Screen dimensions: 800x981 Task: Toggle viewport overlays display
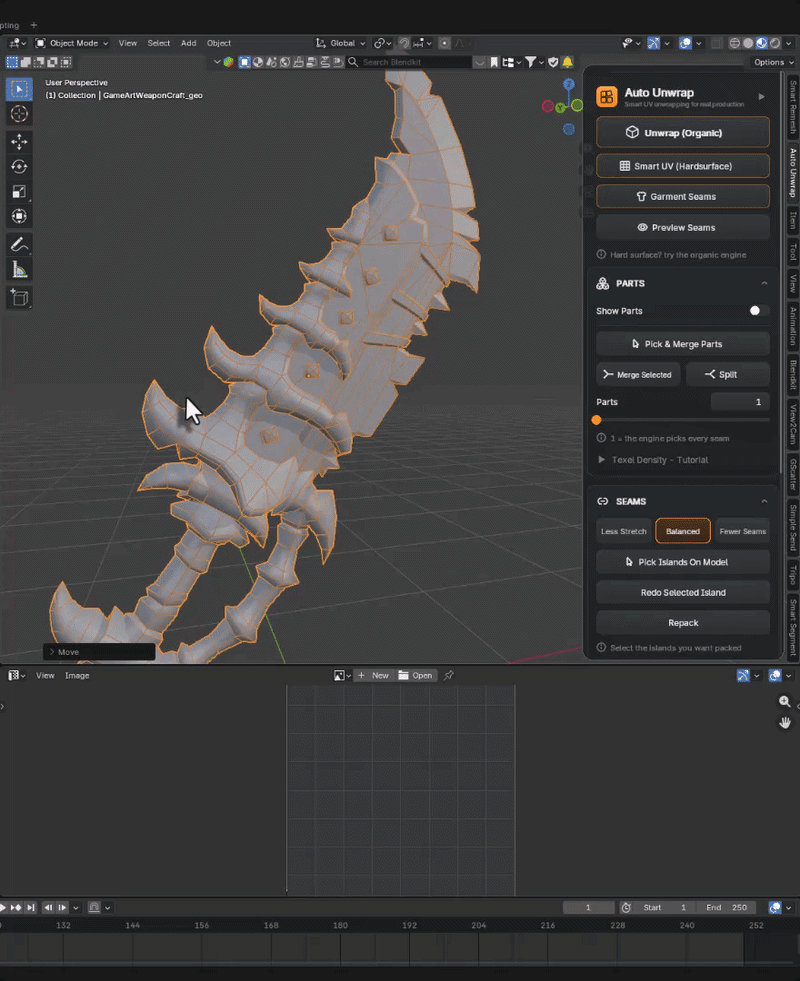pyautogui.click(x=686, y=43)
